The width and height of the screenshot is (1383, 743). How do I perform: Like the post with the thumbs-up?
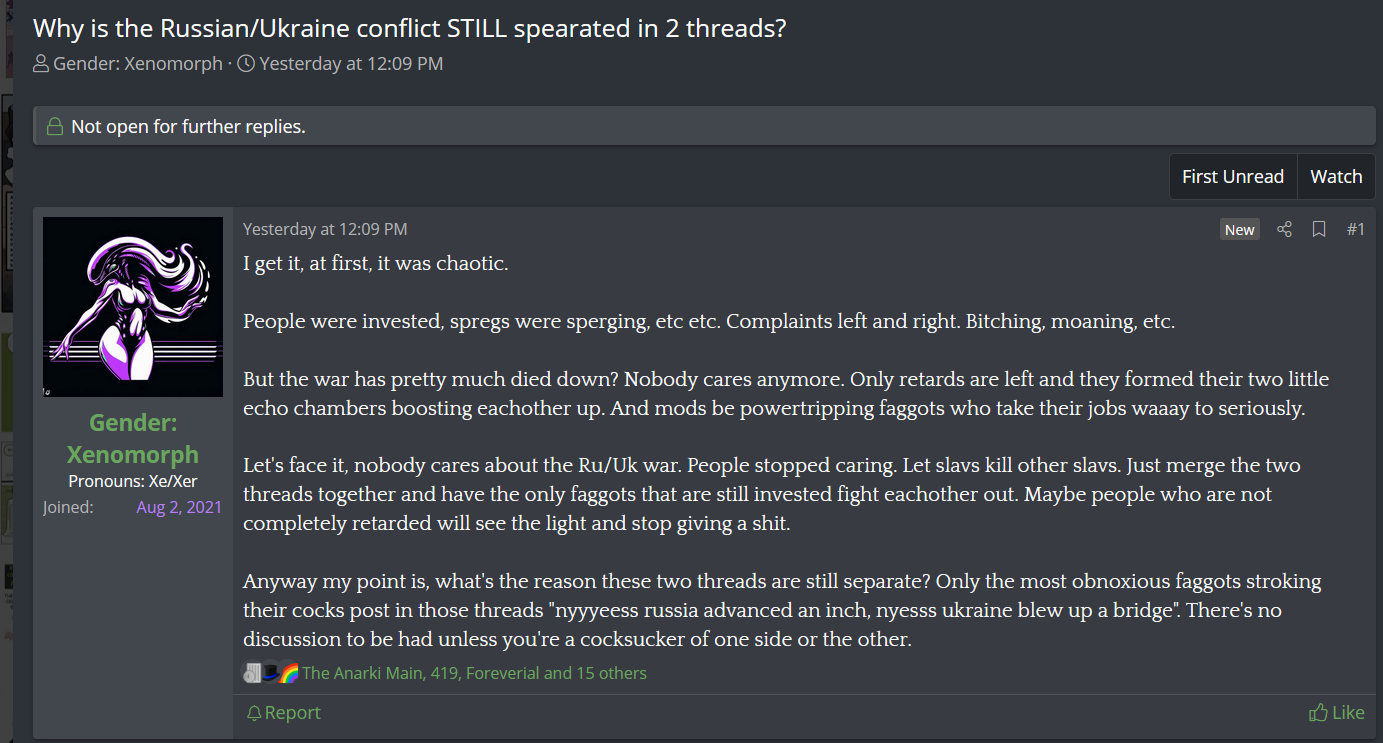point(1336,712)
